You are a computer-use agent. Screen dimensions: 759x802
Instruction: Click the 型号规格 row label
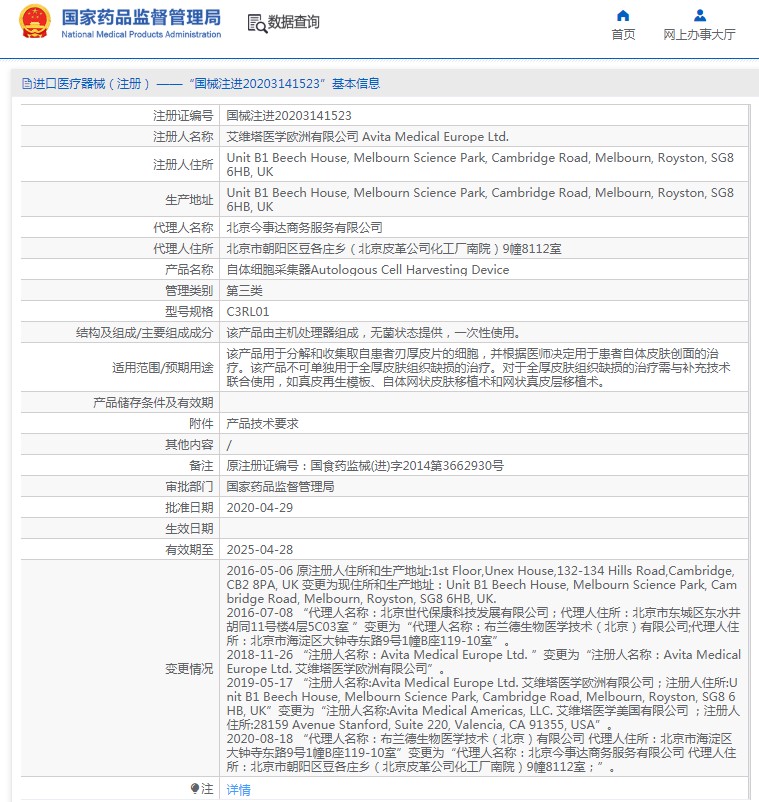coord(189,311)
